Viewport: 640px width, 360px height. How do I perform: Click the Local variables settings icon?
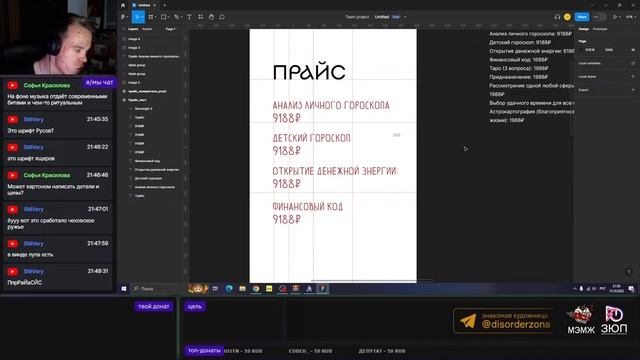pos(633,63)
